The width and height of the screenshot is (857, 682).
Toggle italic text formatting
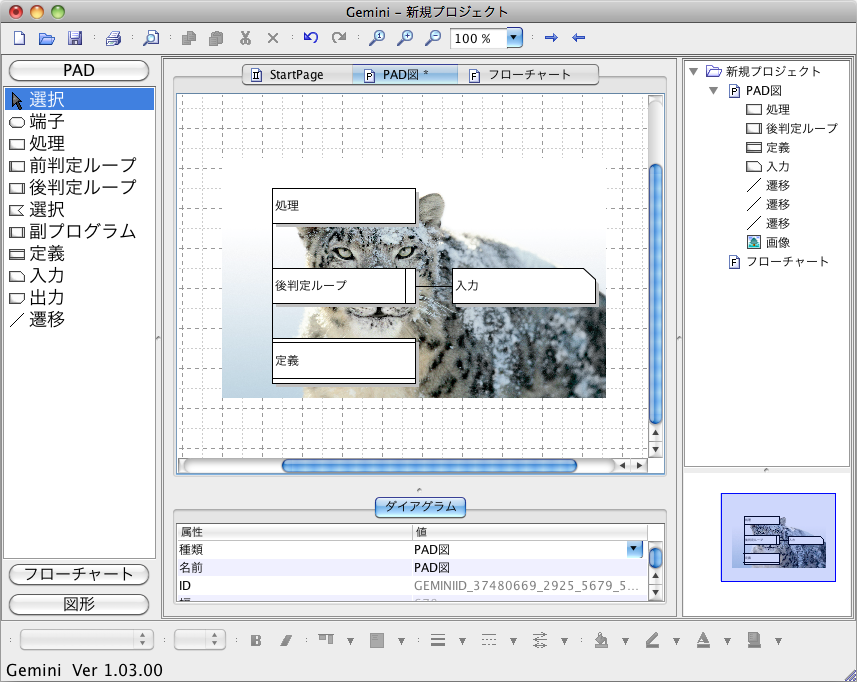point(285,640)
